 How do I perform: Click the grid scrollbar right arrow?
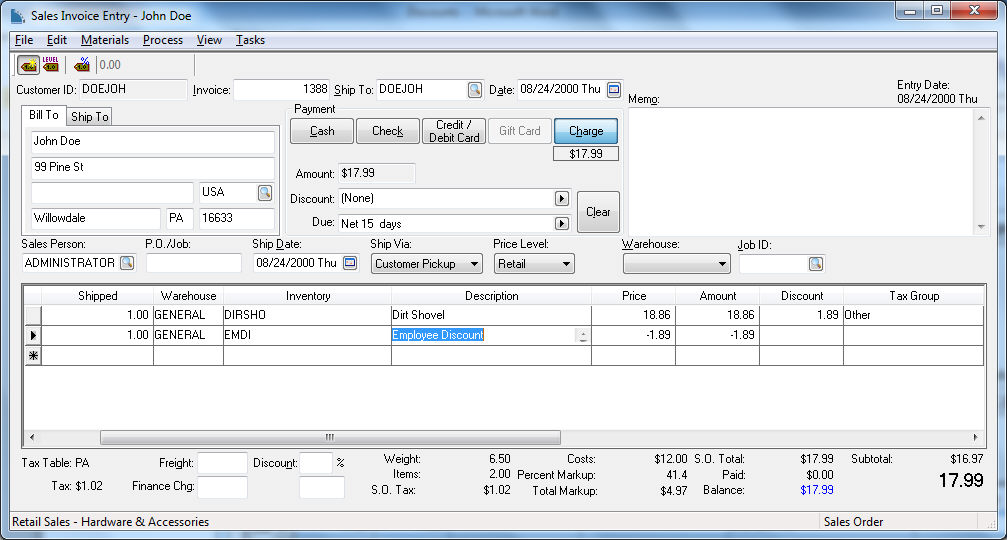pyautogui.click(x=976, y=437)
